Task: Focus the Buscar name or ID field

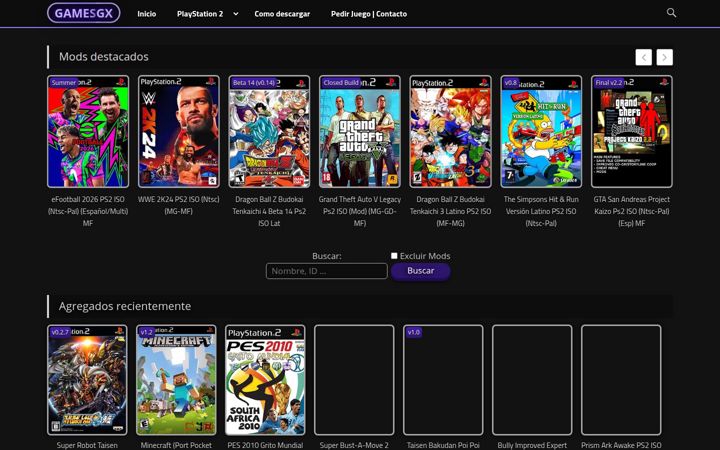Action: pos(326,271)
